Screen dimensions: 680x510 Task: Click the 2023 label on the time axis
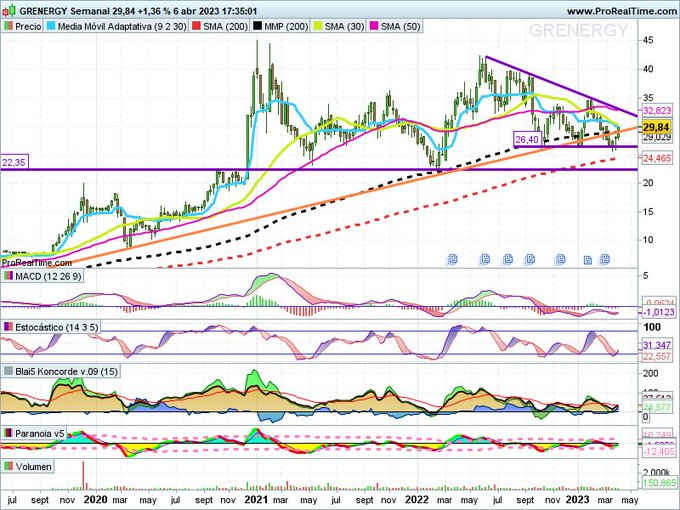pyautogui.click(x=577, y=500)
